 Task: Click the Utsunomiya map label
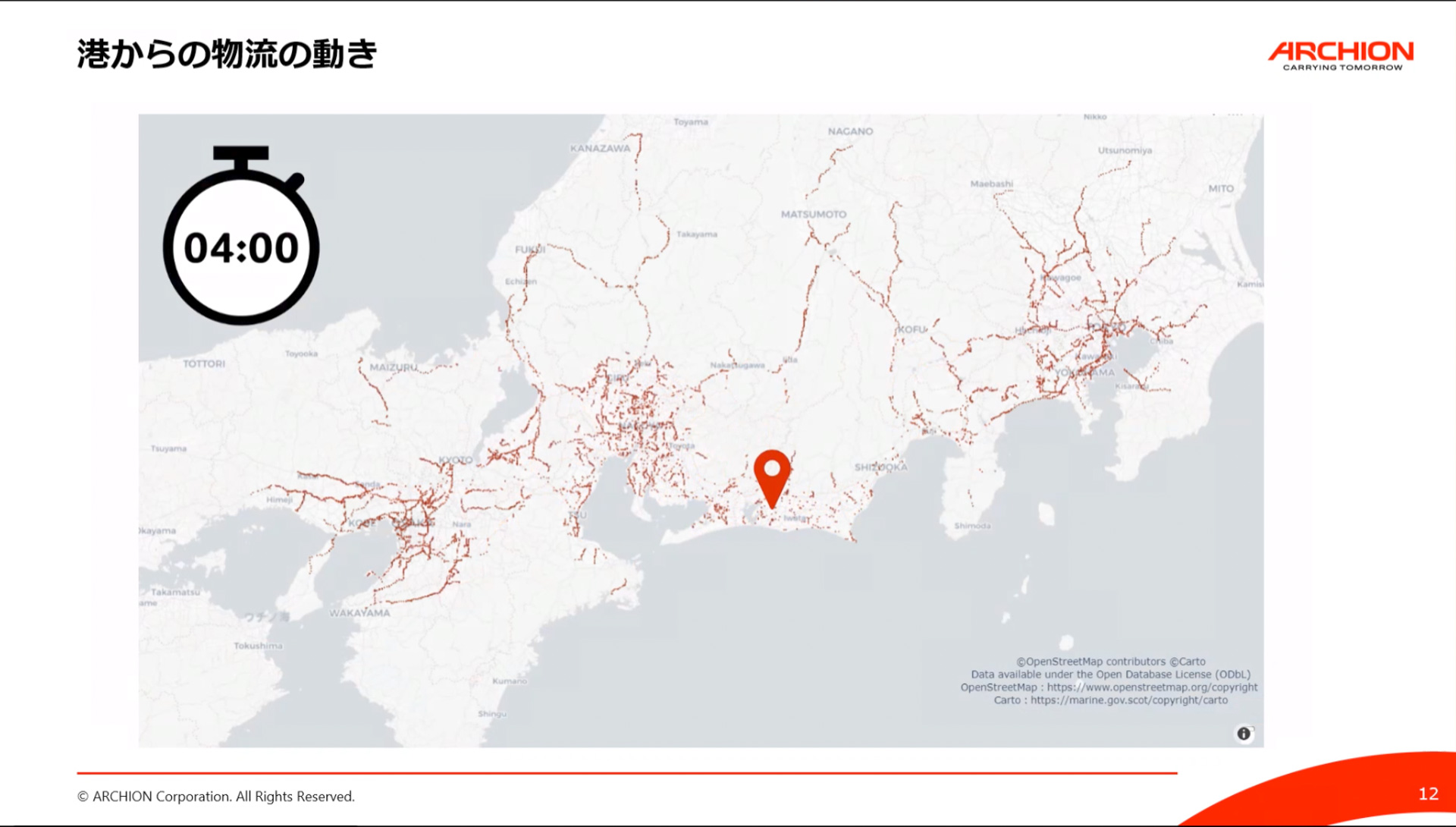click(1125, 150)
